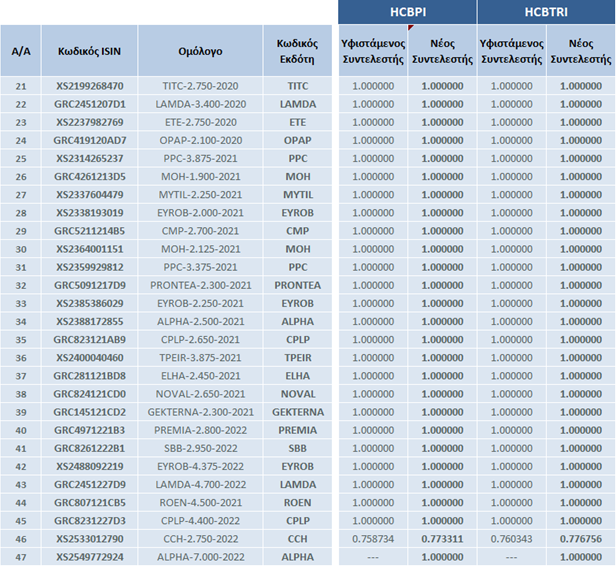Click Νέος Συντελεστής header under HCBTRI
The height and width of the screenshot is (566, 616).
[580, 51]
